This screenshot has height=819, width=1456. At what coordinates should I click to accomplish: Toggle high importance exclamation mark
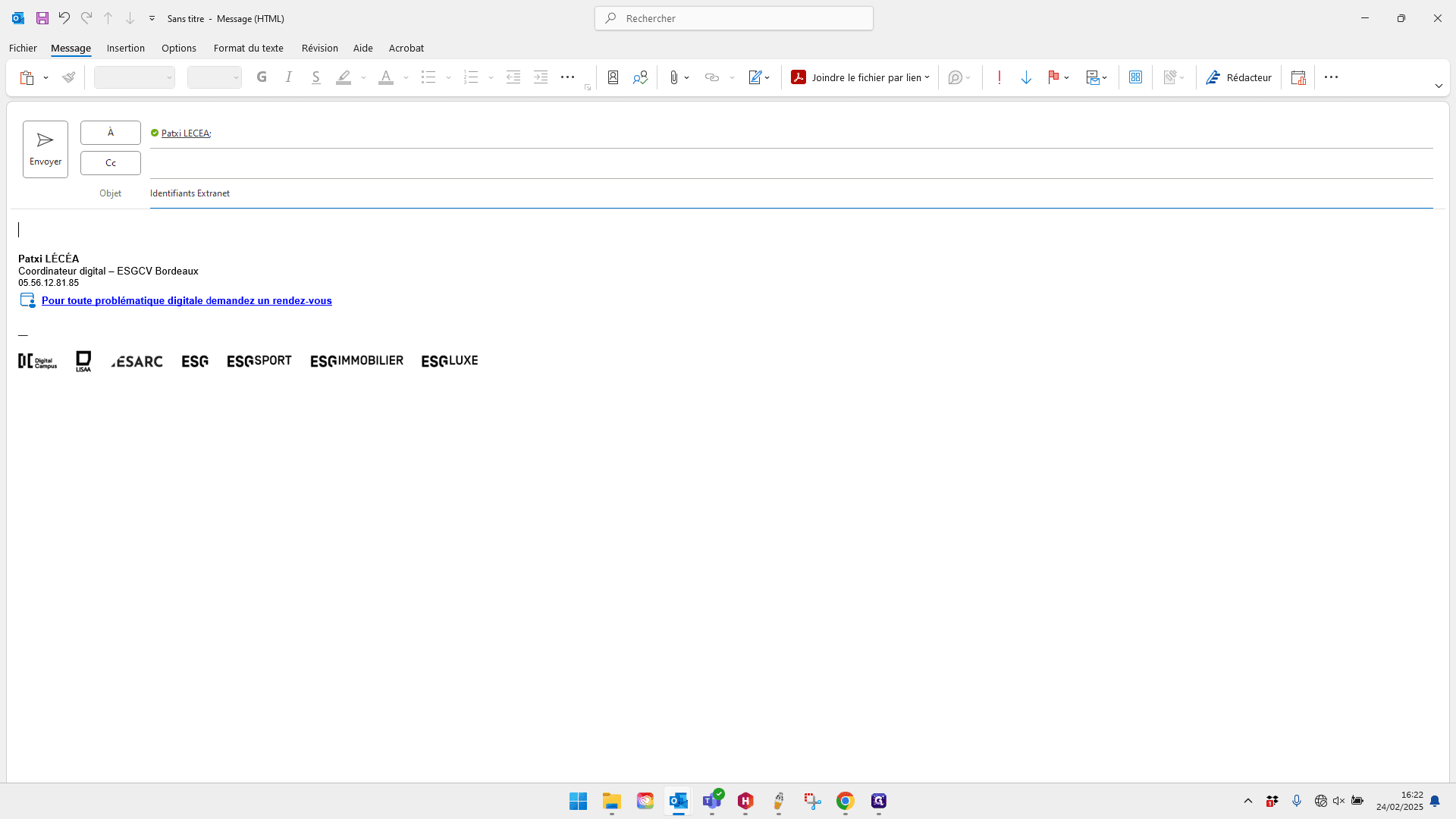point(999,77)
